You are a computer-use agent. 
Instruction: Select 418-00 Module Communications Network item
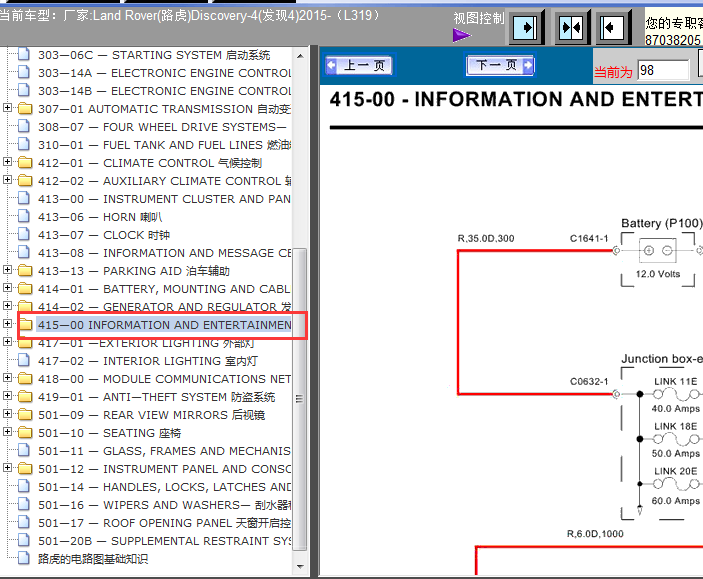[164, 379]
